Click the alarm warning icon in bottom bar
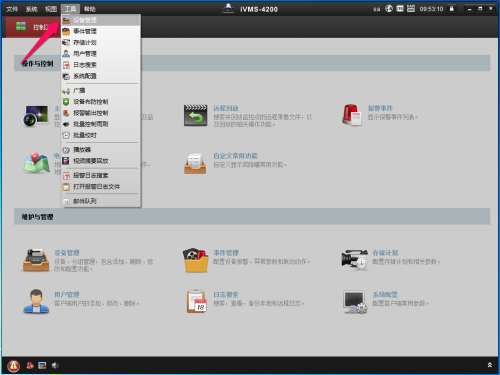The image size is (500, 375). (x=14, y=366)
